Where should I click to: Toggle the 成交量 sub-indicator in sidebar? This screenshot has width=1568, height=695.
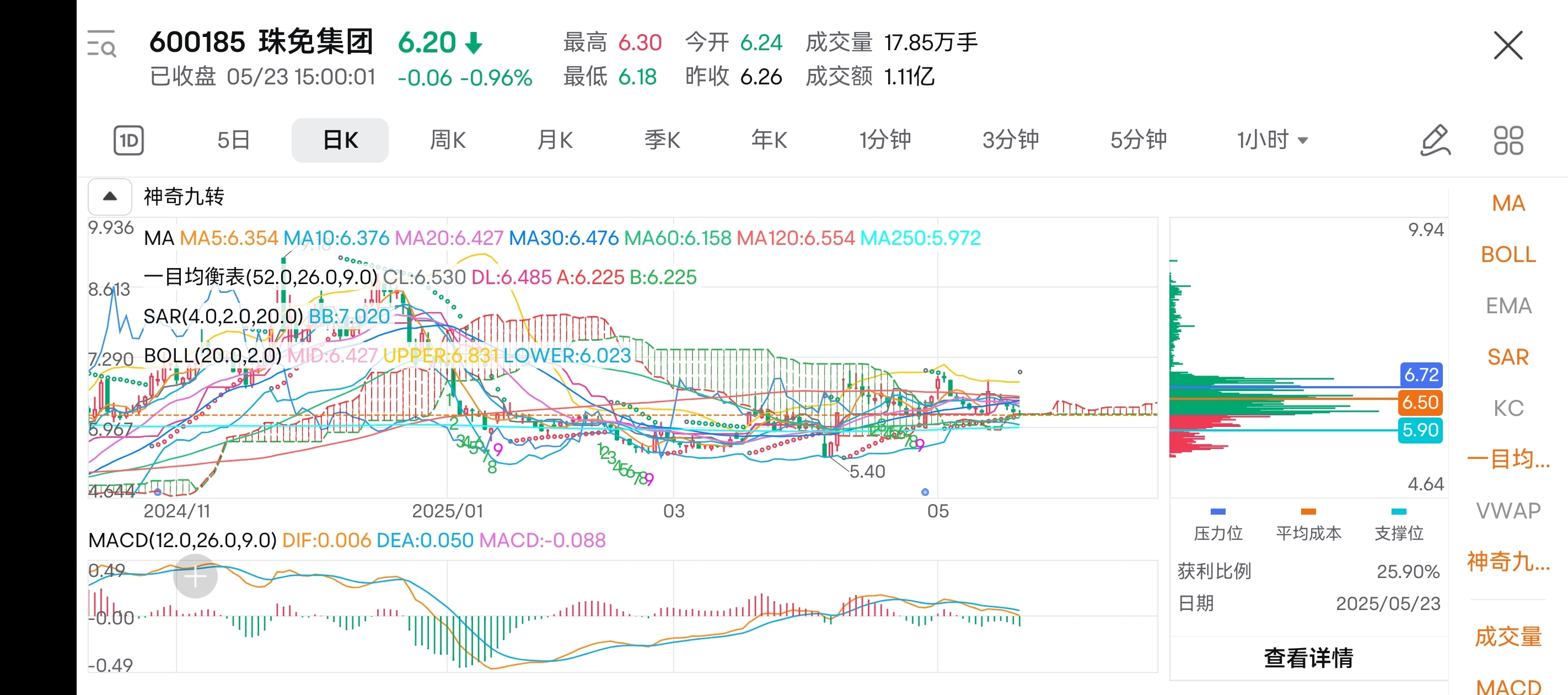click(1508, 637)
